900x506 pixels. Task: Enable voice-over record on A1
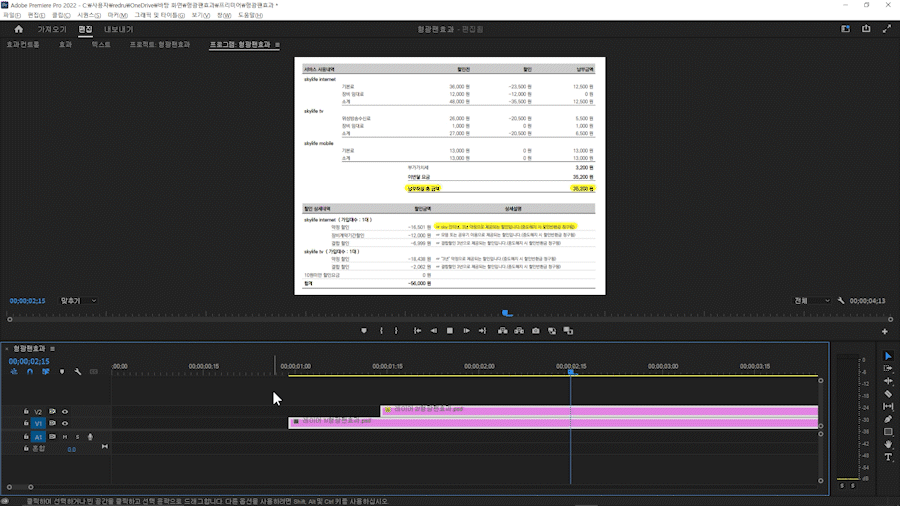90,437
